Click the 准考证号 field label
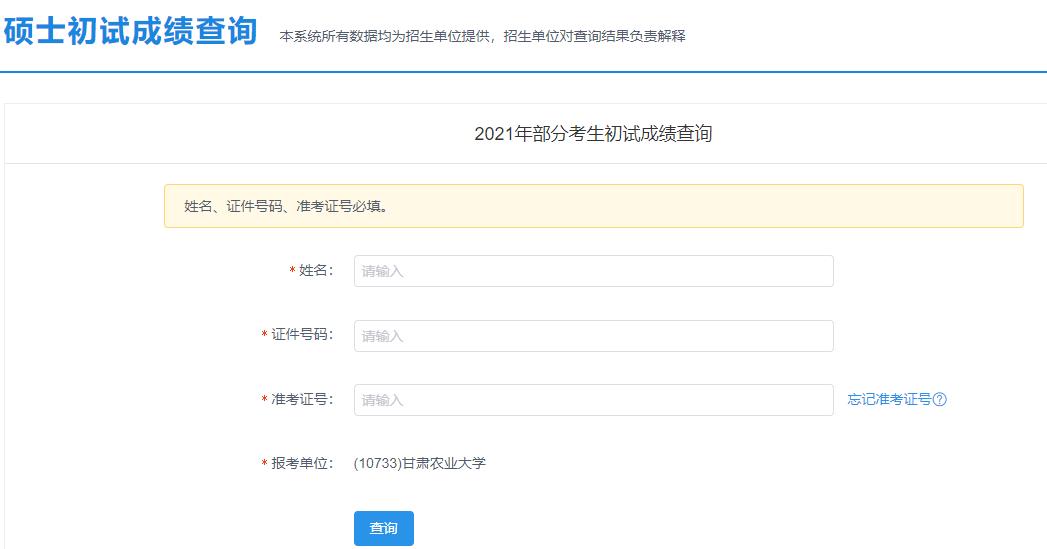The image size is (1047, 549). (301, 399)
